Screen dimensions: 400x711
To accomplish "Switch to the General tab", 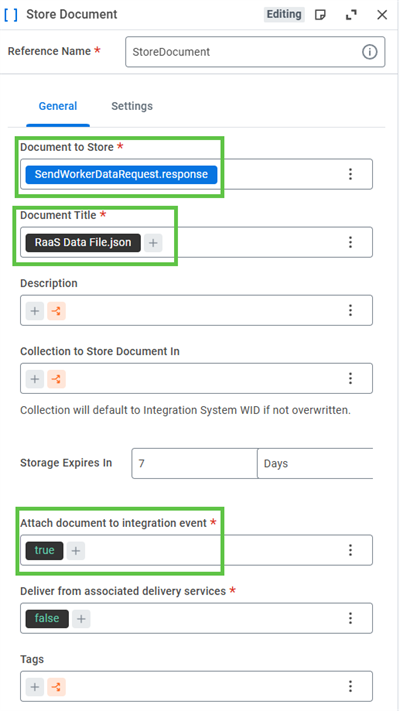I will [58, 106].
